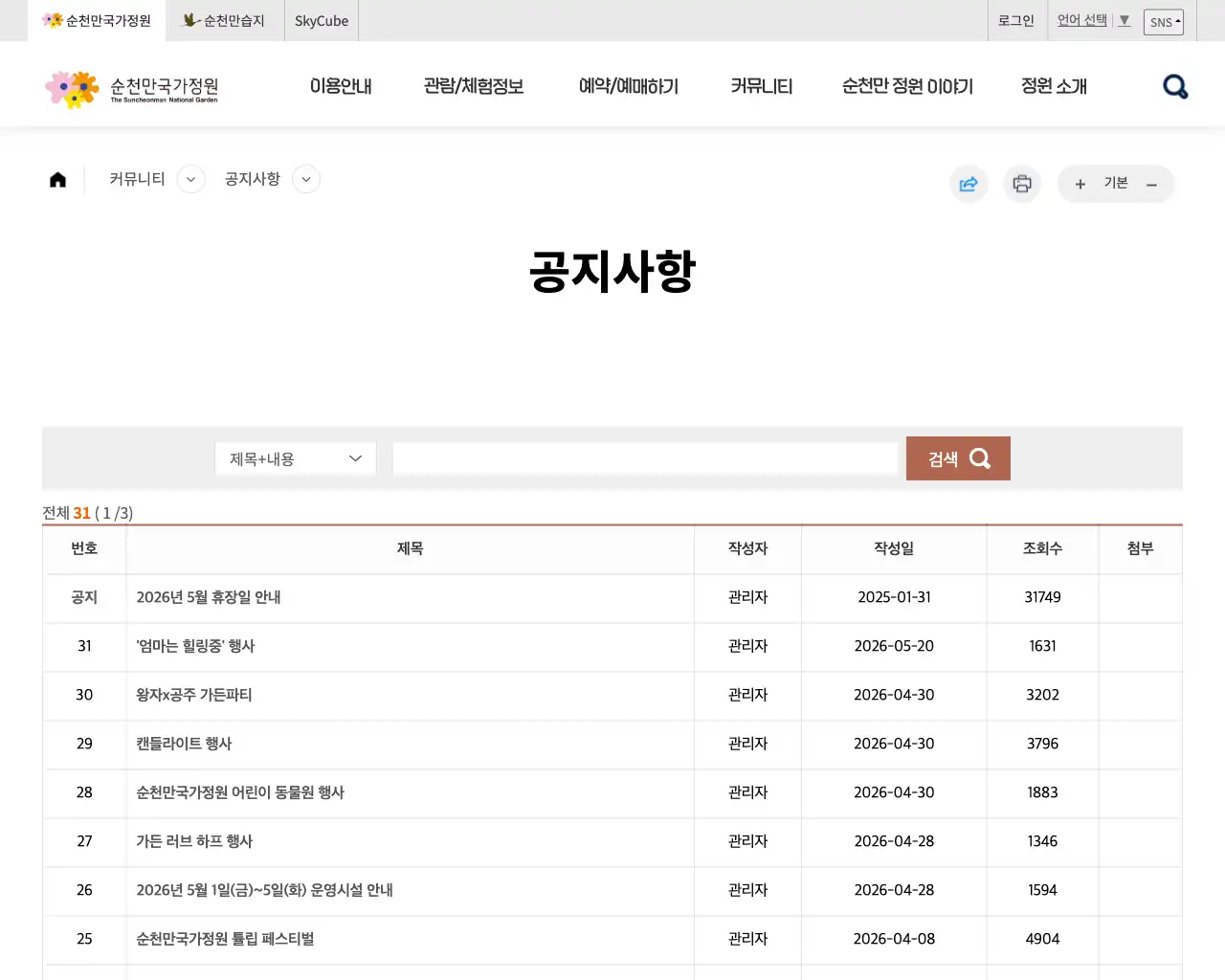Click the date 2026-05-20 cell

tap(894, 646)
